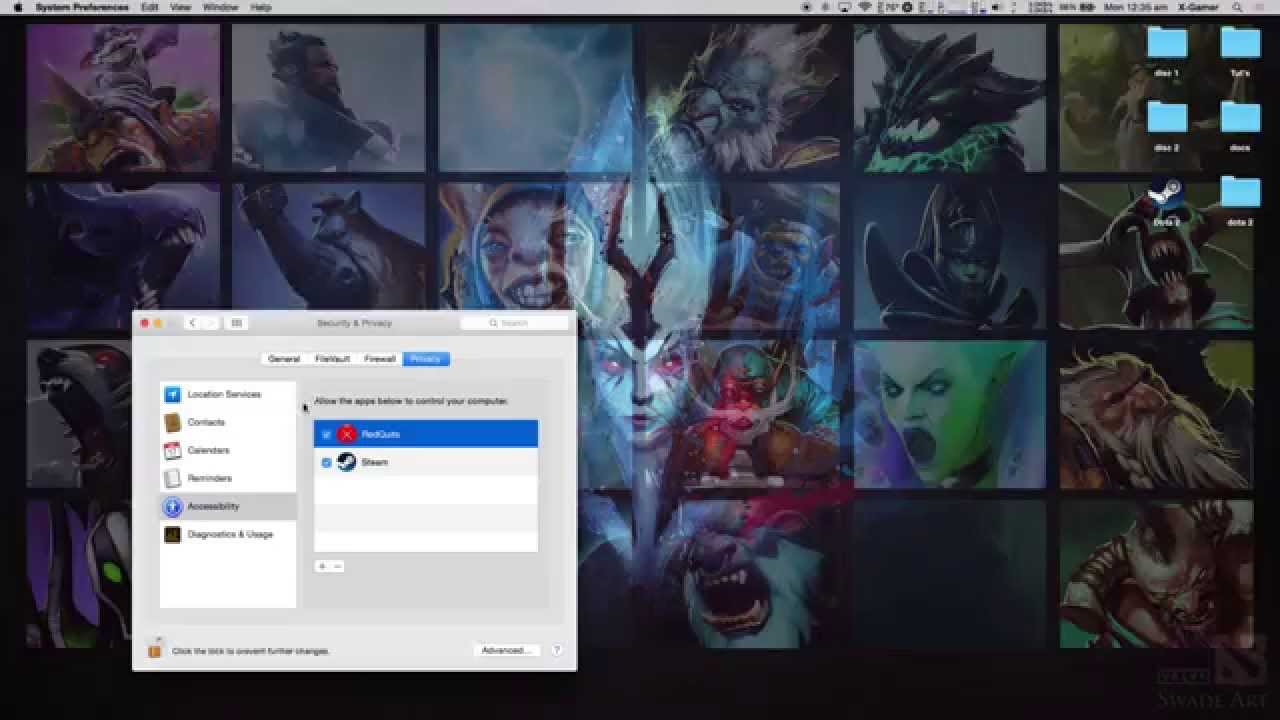Click the Advanced... button
Viewport: 1280px width, 720px height.
[x=505, y=650]
